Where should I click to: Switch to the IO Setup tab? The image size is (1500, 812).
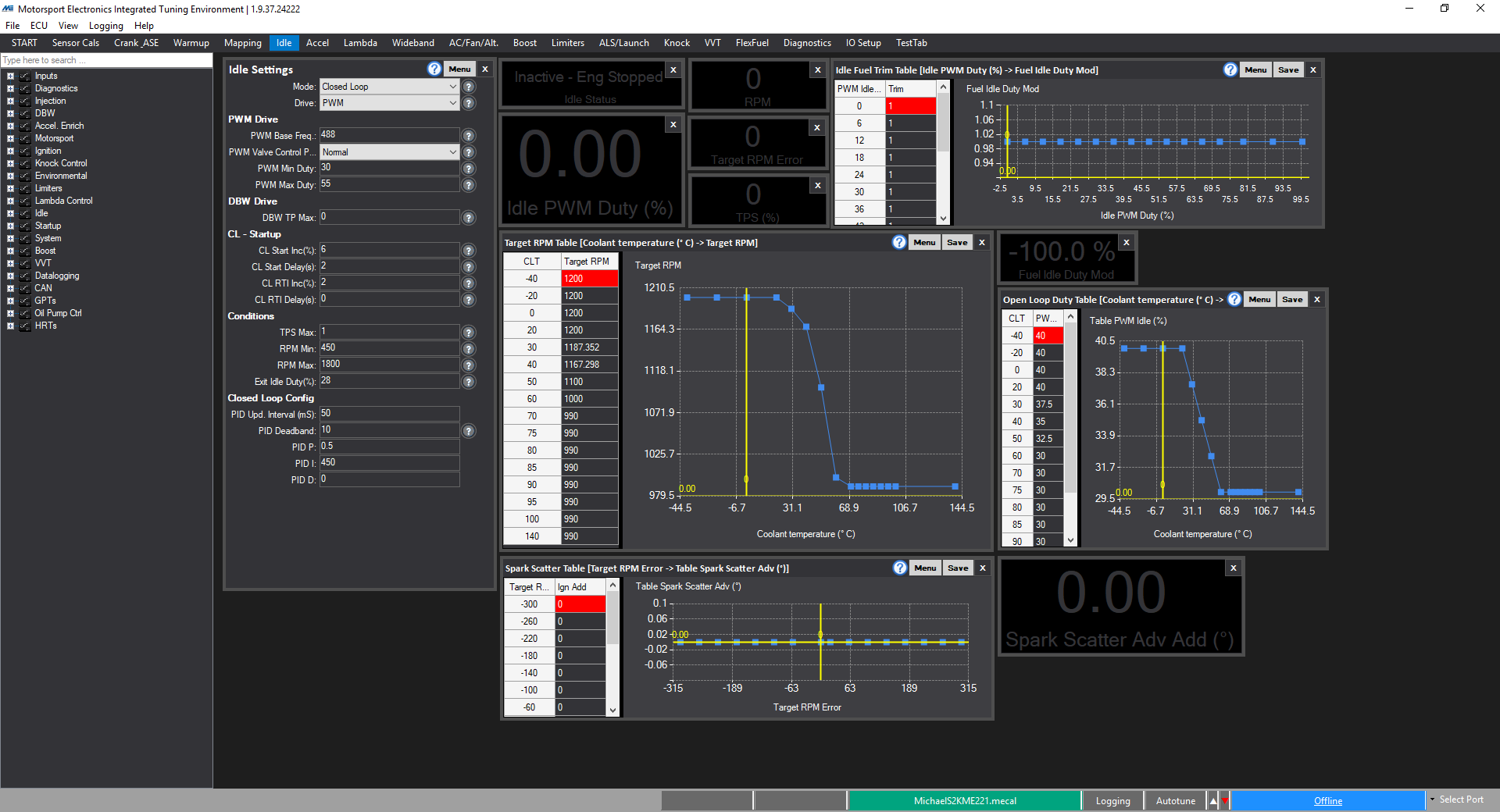tap(863, 43)
